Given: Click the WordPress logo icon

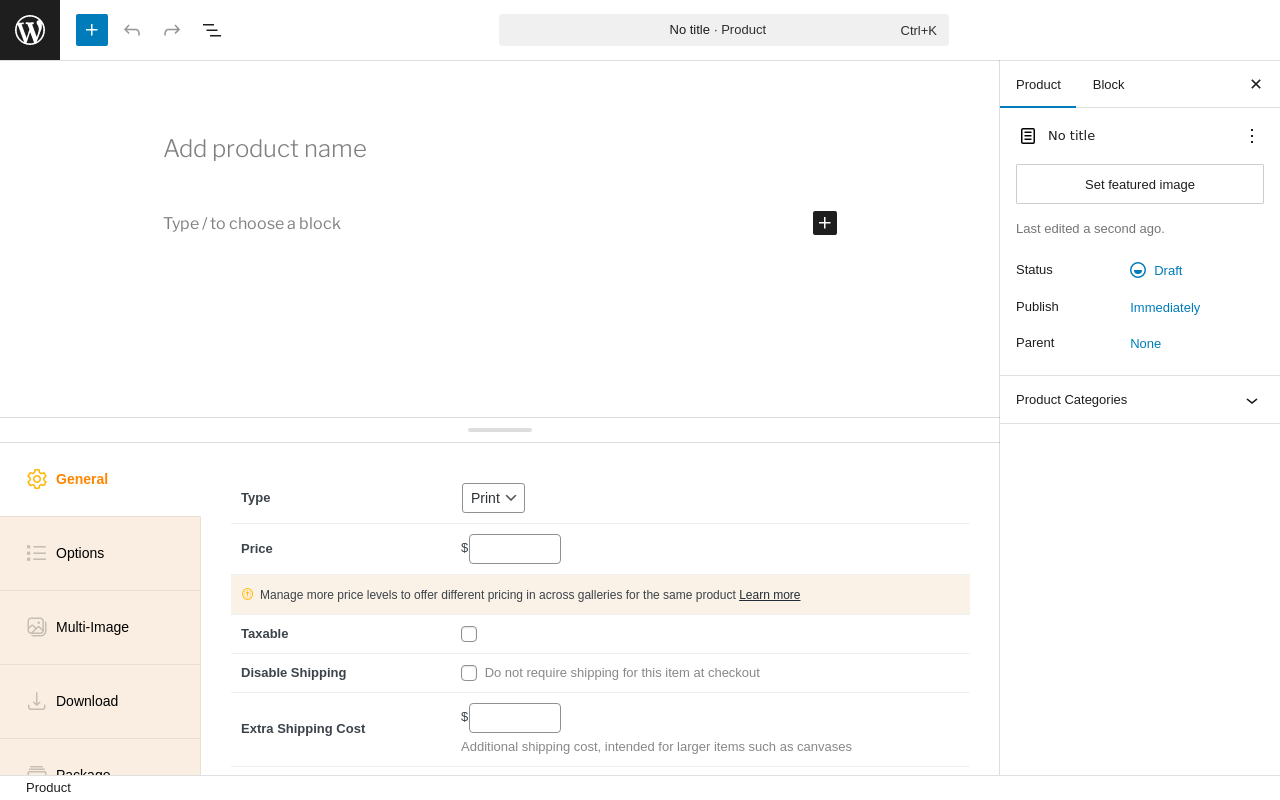Looking at the screenshot, I should pyautogui.click(x=30, y=30).
